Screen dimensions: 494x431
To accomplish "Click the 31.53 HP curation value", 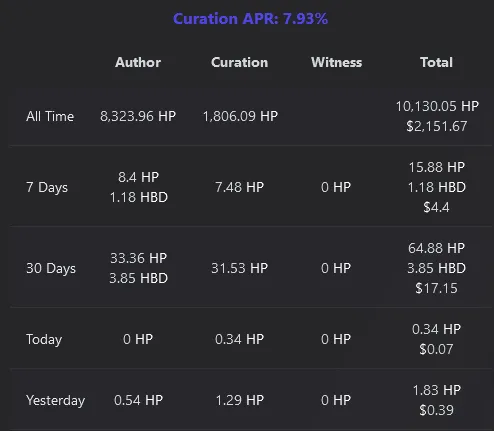I will [x=240, y=268].
